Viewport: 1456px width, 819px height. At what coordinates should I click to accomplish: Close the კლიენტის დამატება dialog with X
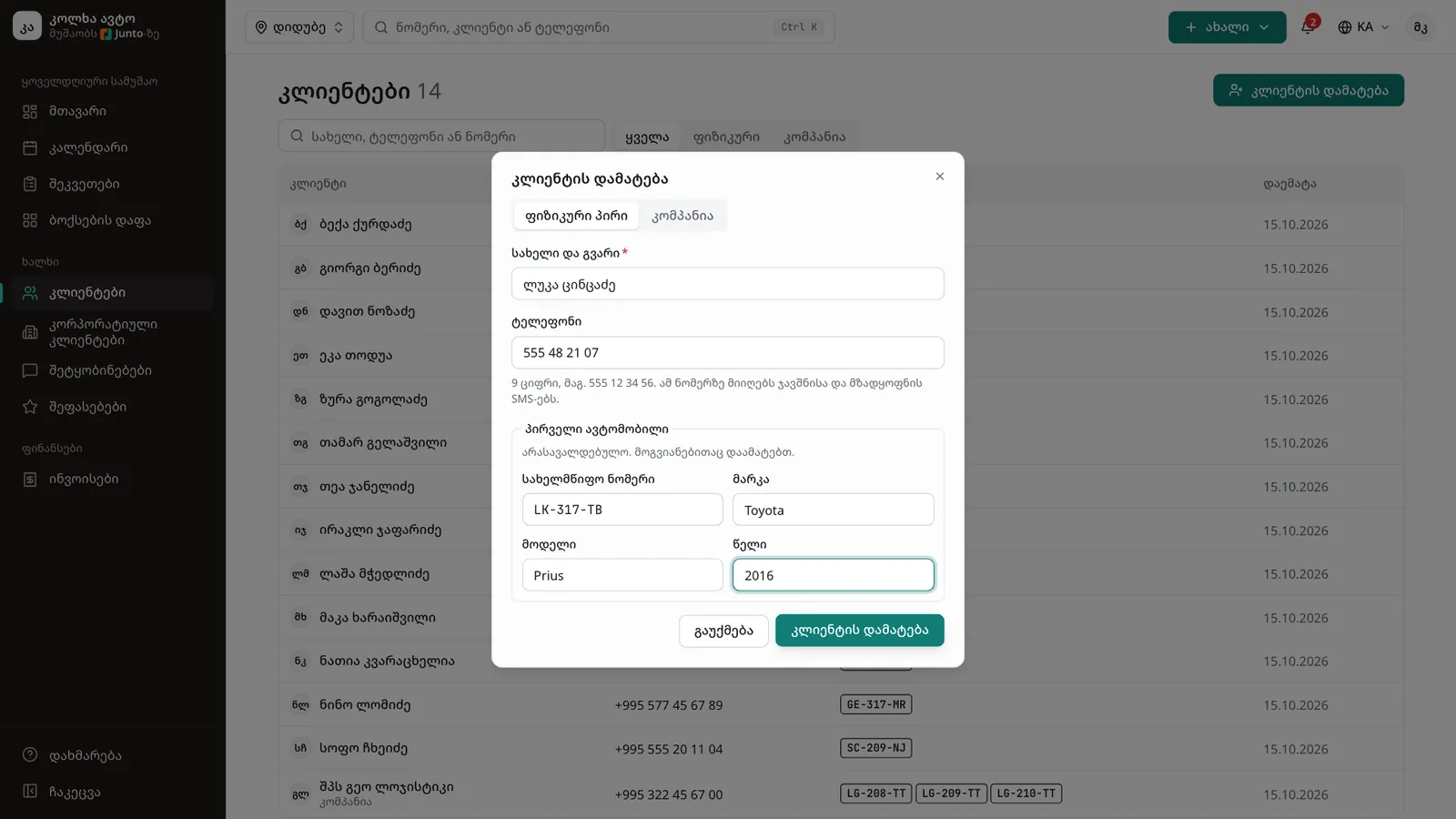coord(940,177)
